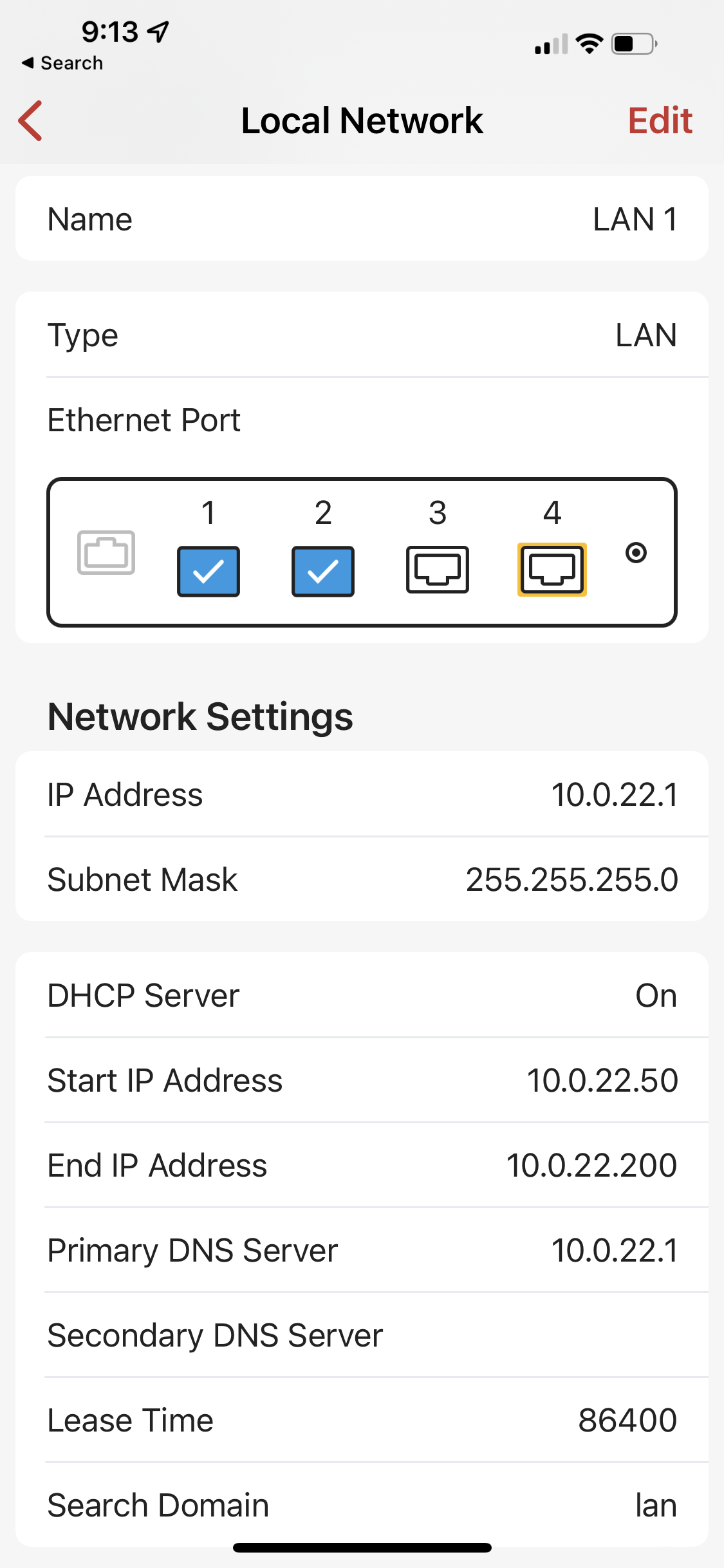Tap the round button beside port 4
724x1568 pixels.
pyautogui.click(x=636, y=552)
